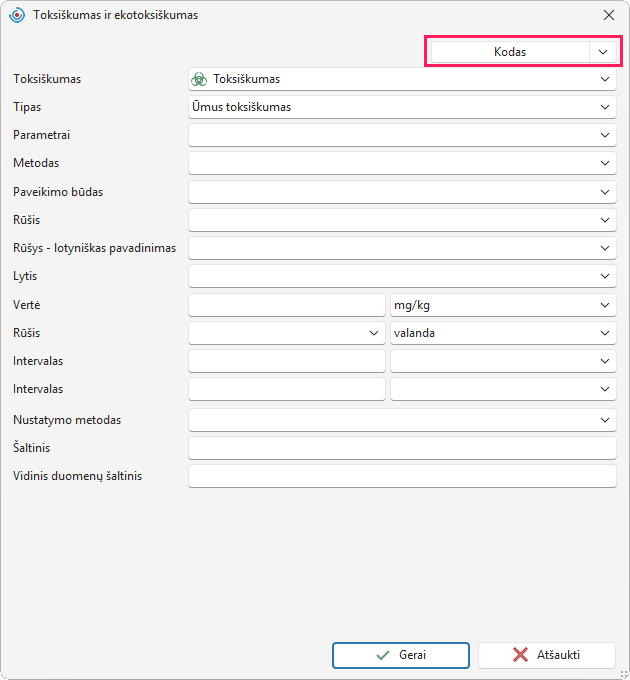
Task: Click the red X icon on Atšaukti button
Action: [x=520, y=655]
